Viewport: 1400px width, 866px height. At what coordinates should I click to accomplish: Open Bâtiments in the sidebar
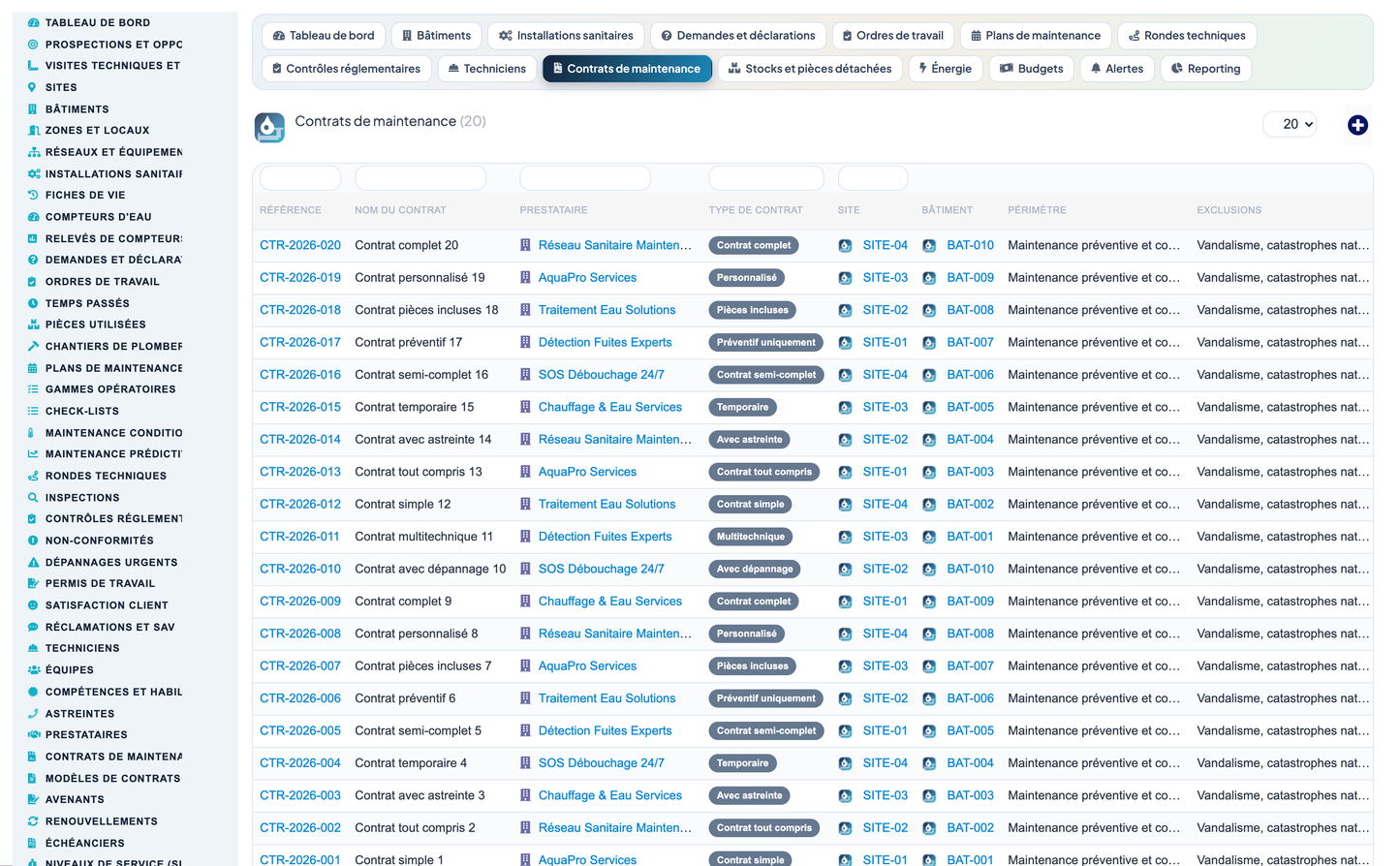pos(77,109)
